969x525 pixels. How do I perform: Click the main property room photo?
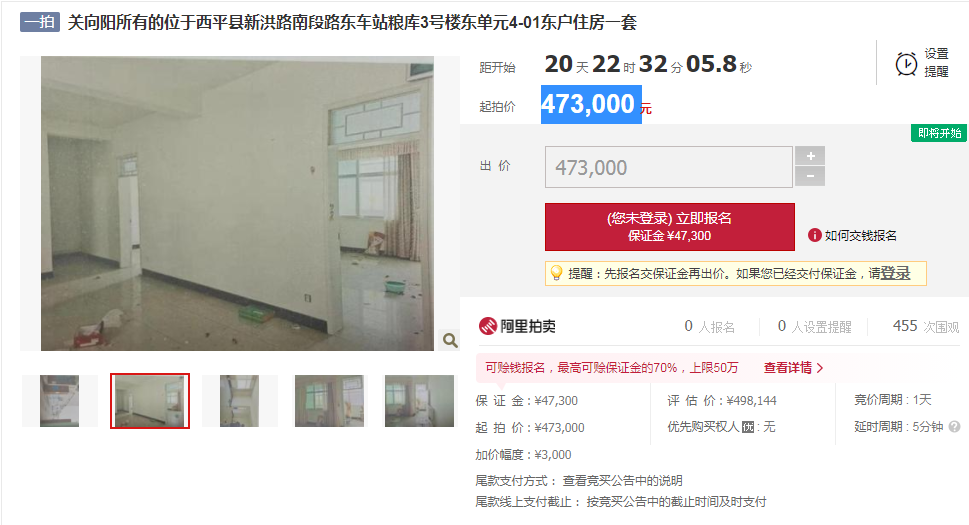(237, 204)
